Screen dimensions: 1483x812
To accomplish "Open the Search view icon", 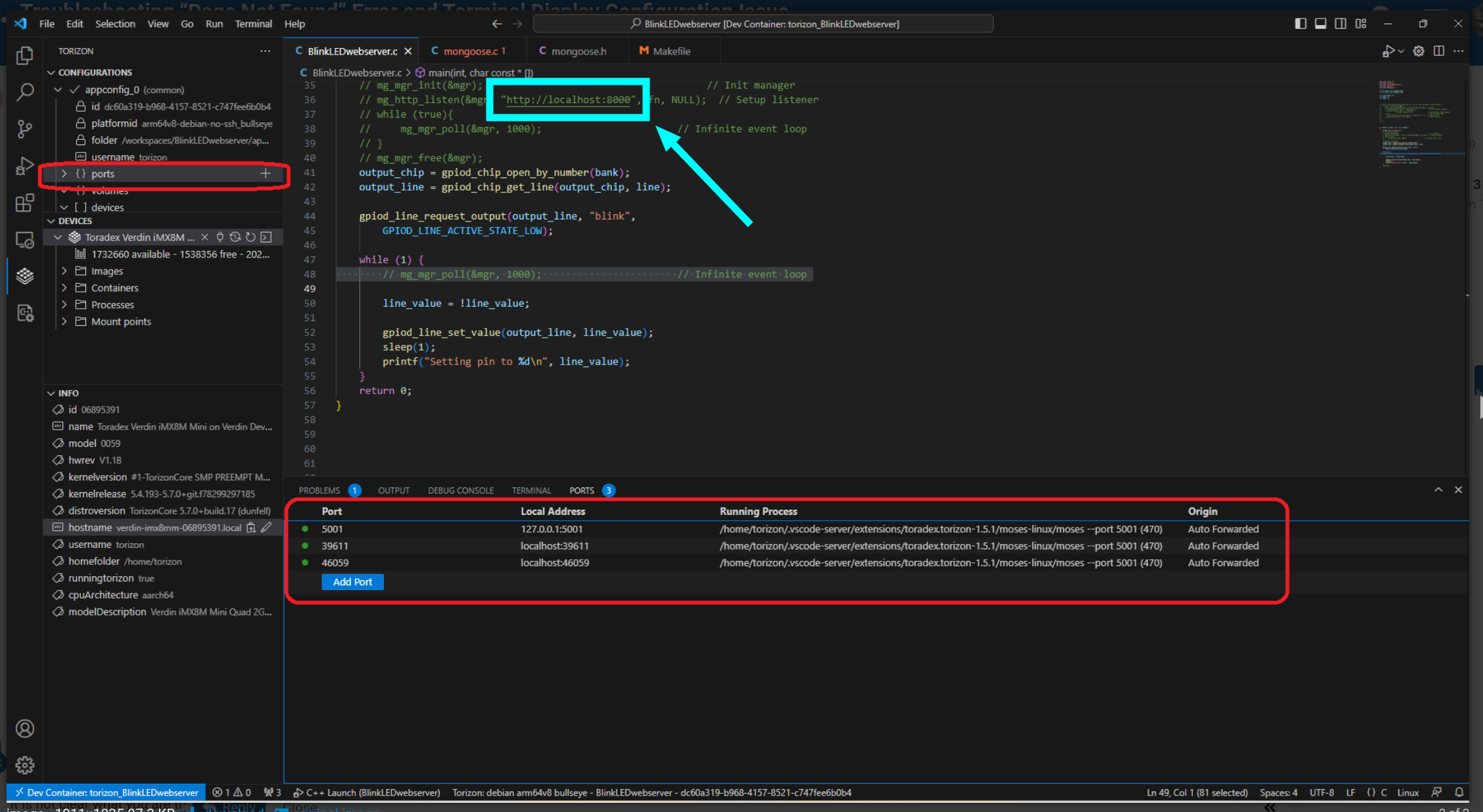I will coord(25,92).
